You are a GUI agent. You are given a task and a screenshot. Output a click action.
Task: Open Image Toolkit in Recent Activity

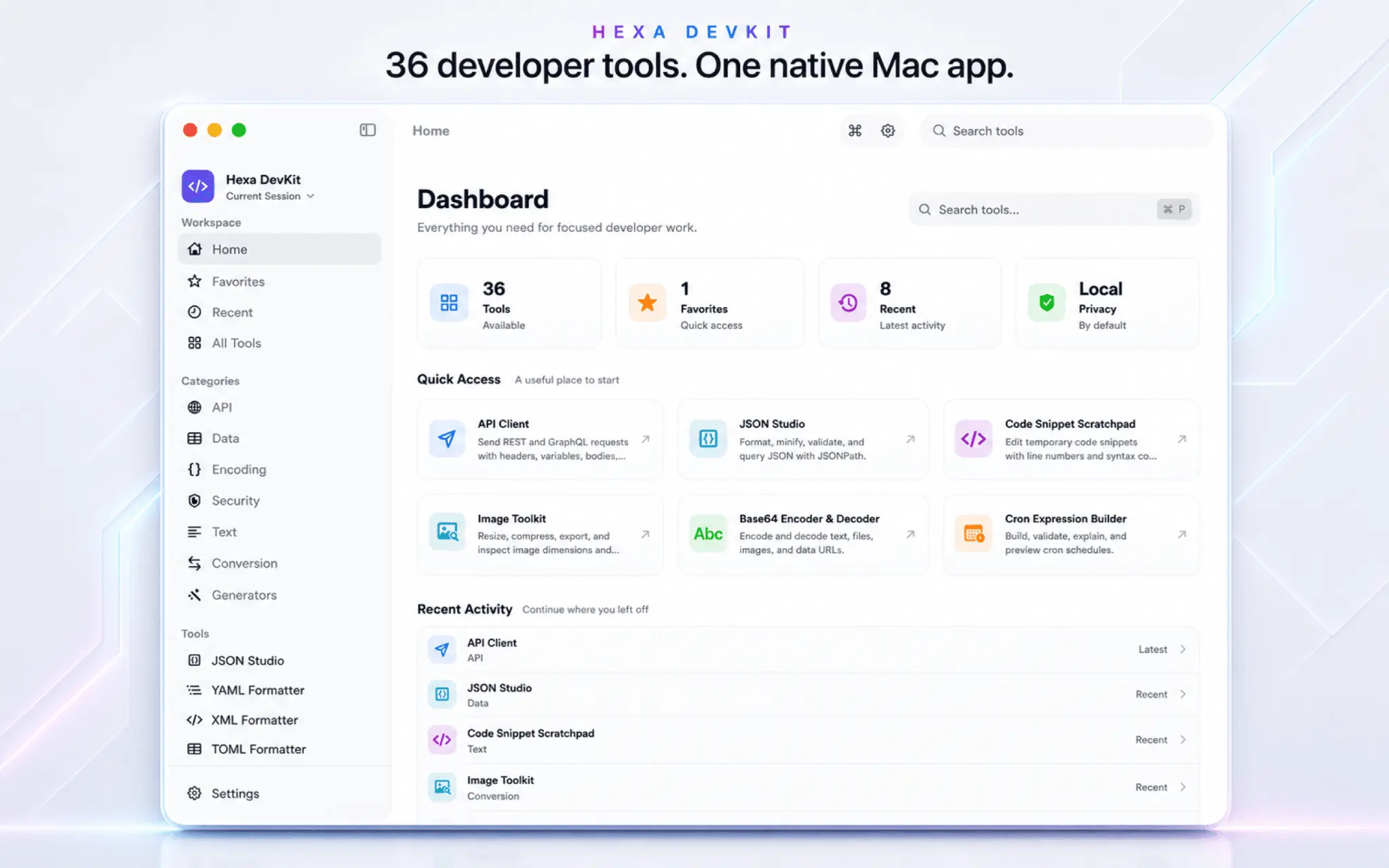click(x=808, y=787)
